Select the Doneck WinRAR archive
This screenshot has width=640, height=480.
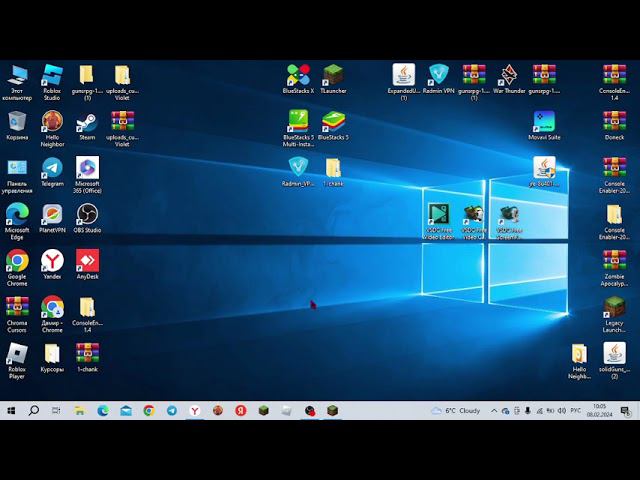(x=614, y=126)
